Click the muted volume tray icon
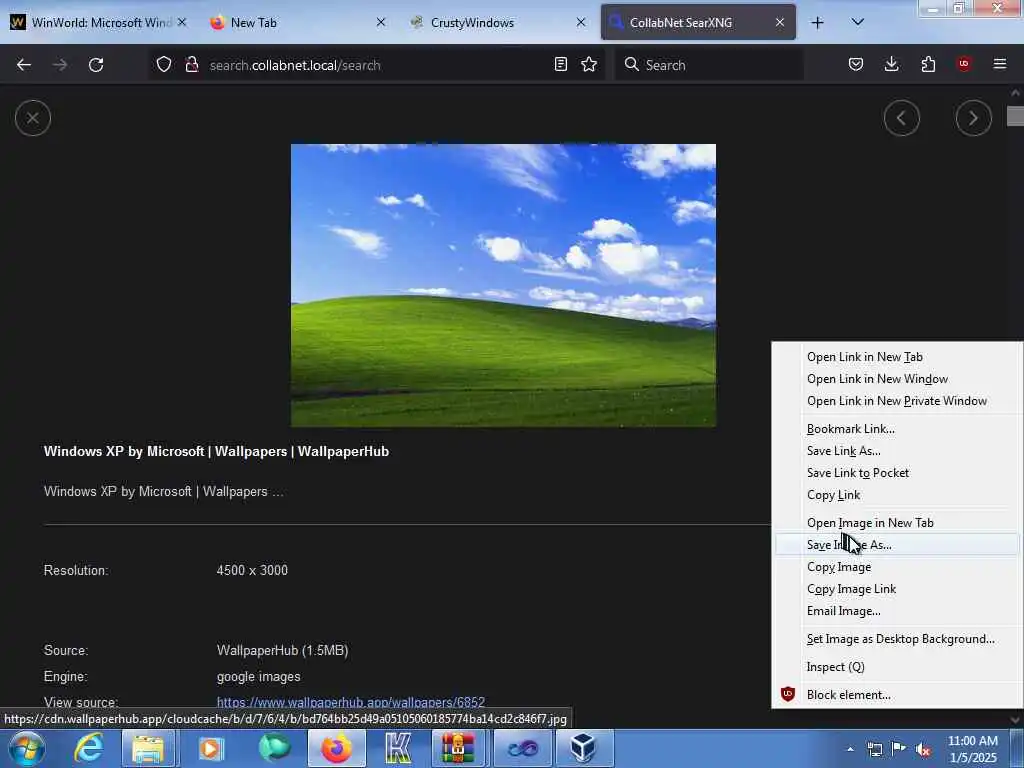Image resolution: width=1024 pixels, height=768 pixels. click(x=923, y=749)
